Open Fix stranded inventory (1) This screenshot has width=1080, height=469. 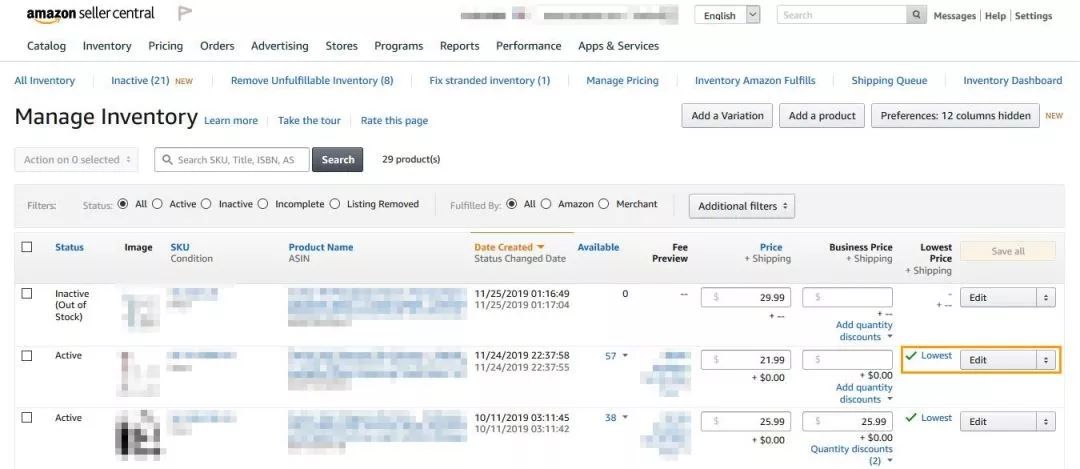(x=490, y=81)
